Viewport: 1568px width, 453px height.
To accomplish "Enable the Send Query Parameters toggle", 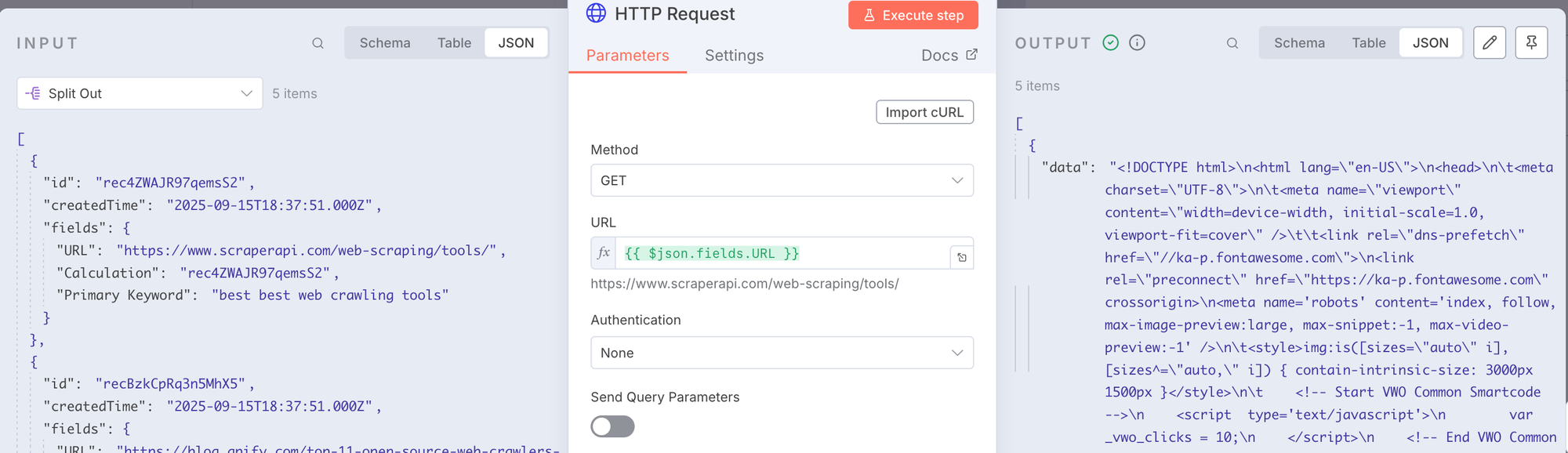I will (612, 426).
